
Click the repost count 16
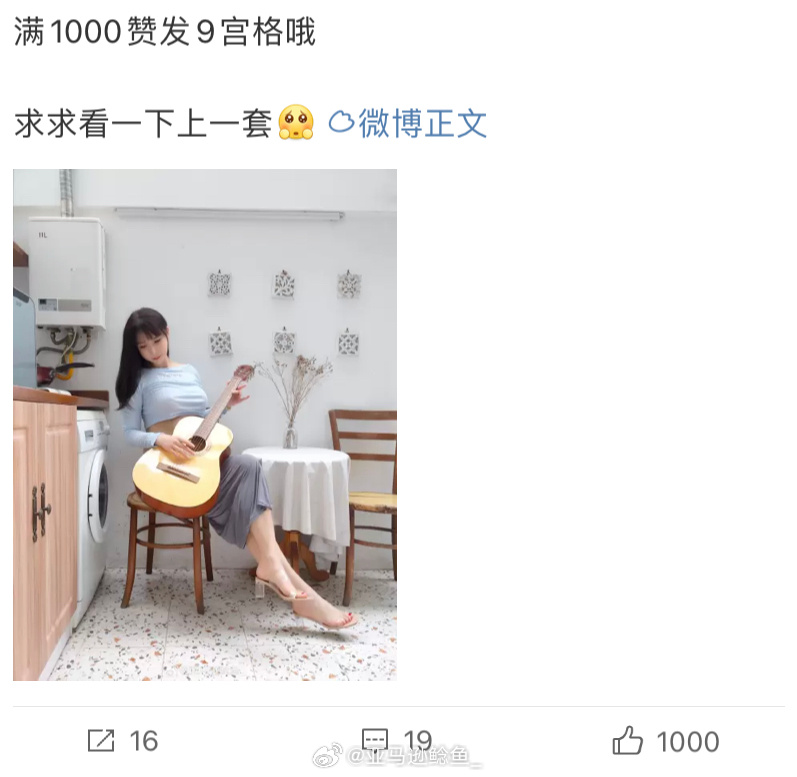click(x=143, y=741)
